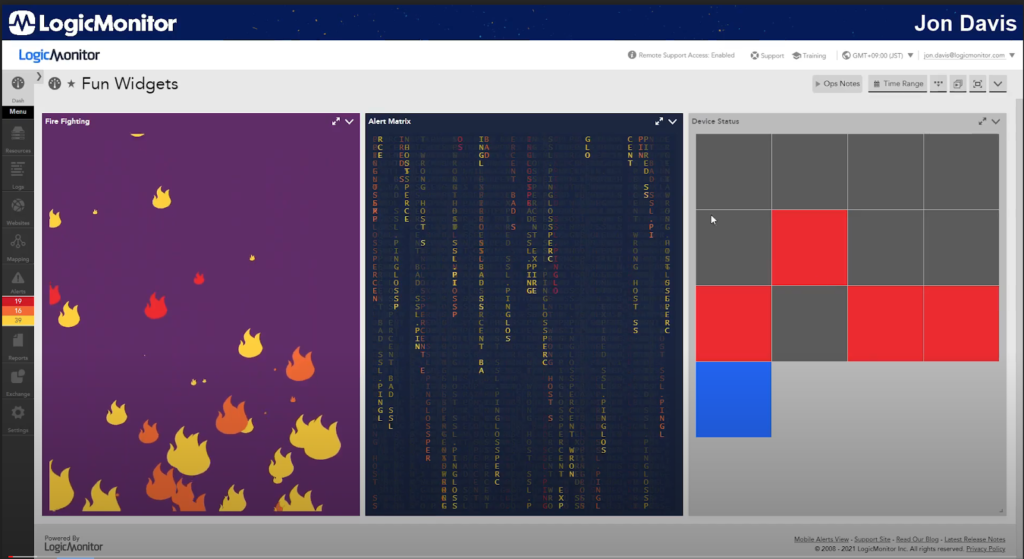
Task: Click the dashboard share icon in toolbar
Action: (x=938, y=84)
